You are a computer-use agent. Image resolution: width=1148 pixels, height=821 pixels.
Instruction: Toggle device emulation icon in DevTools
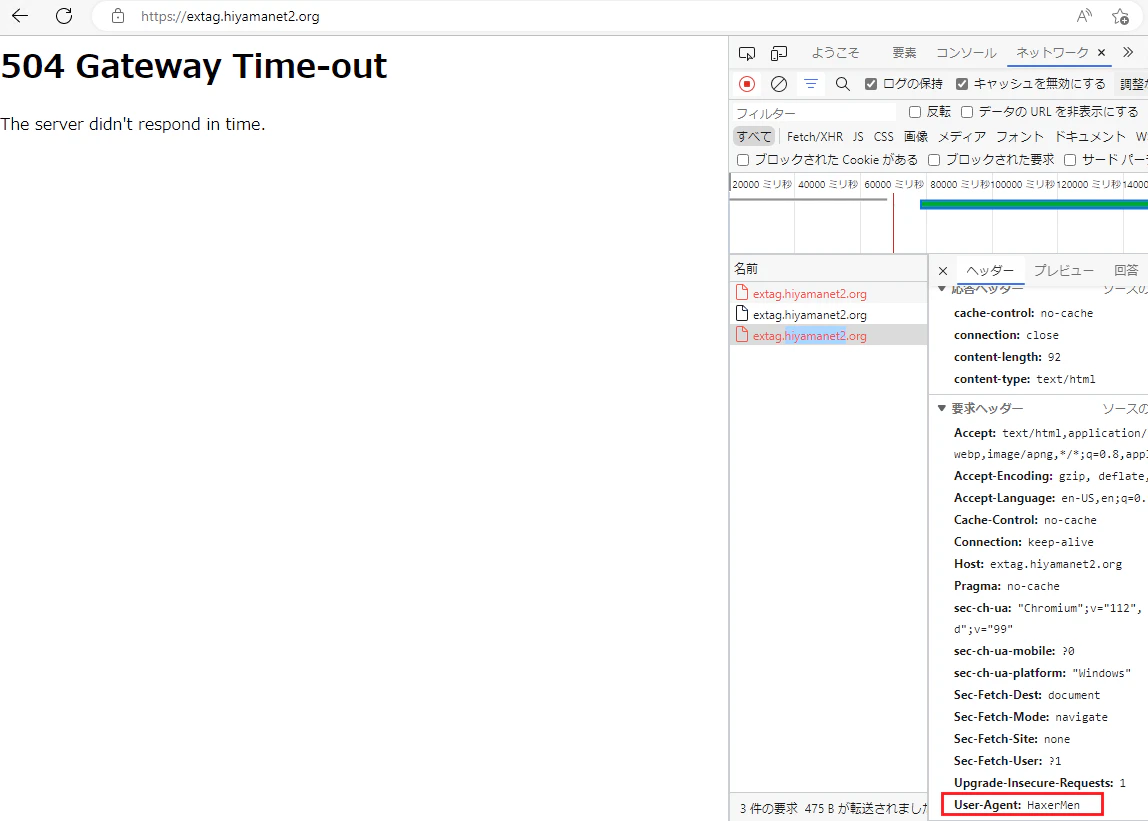coord(779,53)
